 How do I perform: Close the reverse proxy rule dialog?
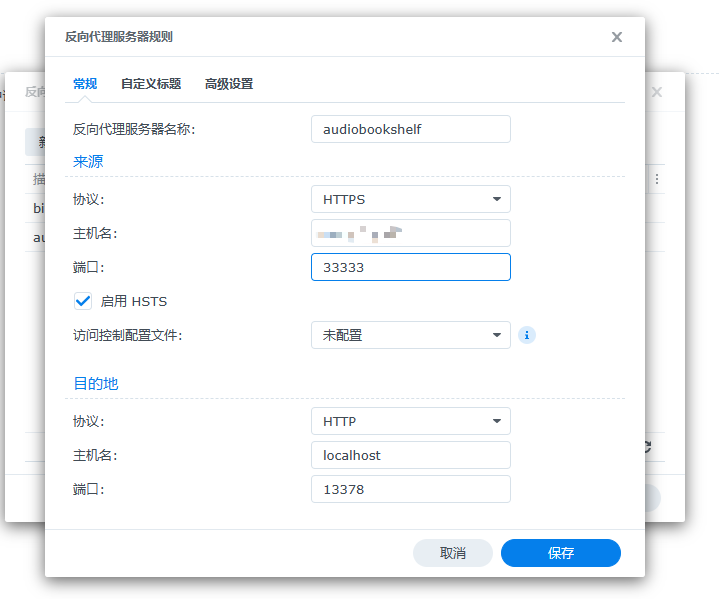[x=617, y=37]
